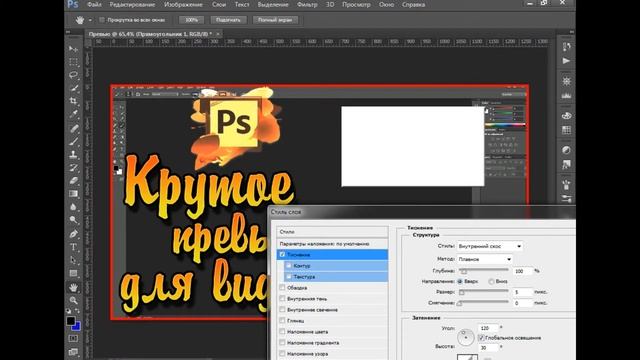Uncheck the Тиснение effect checkbox
Viewport: 640px width, 360px height.
pos(282,254)
